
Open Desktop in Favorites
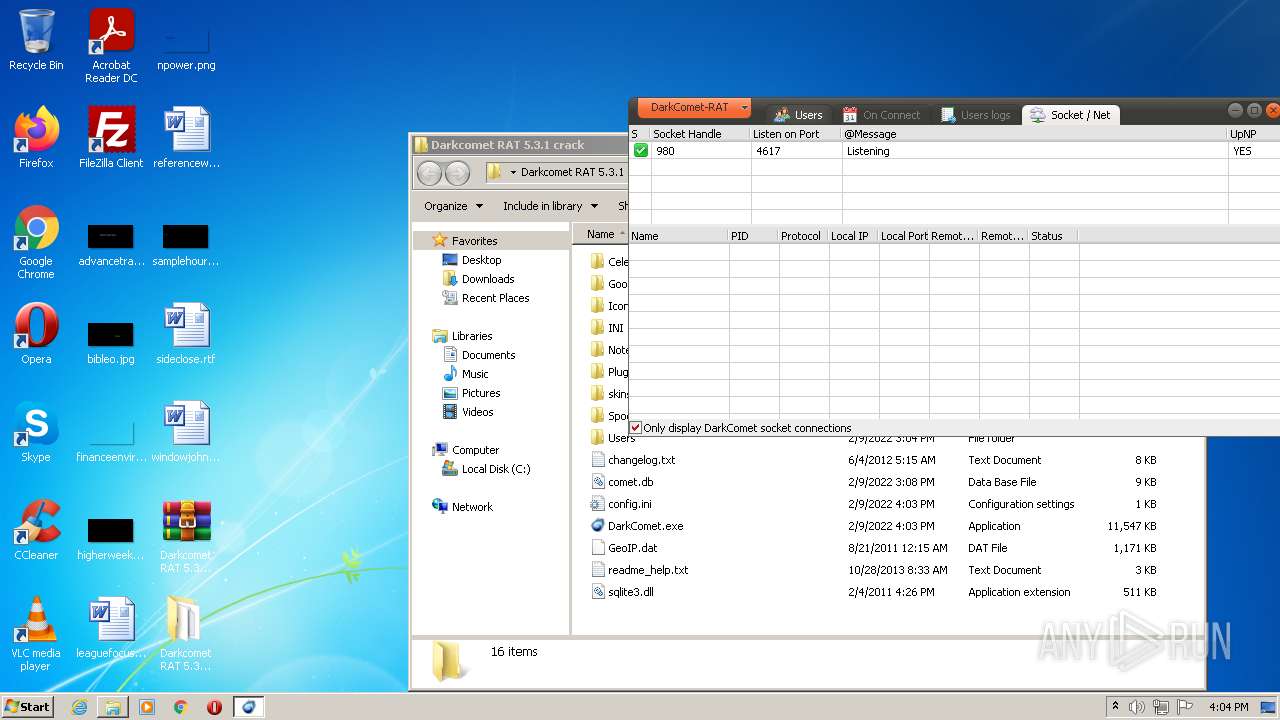pyautogui.click(x=481, y=260)
